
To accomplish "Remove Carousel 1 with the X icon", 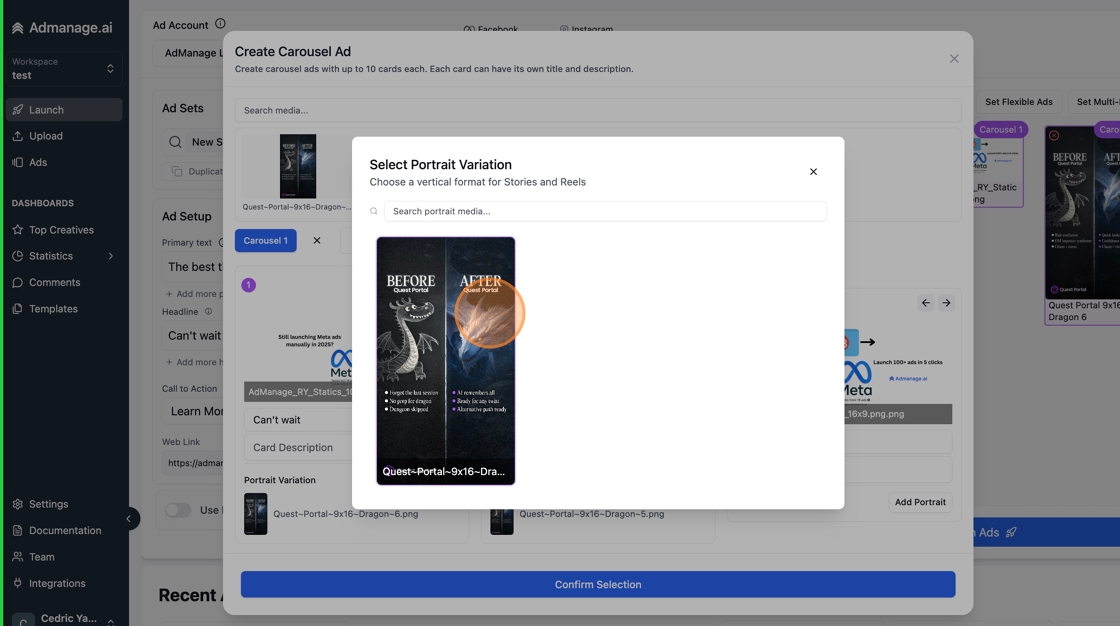I will click(x=316, y=241).
